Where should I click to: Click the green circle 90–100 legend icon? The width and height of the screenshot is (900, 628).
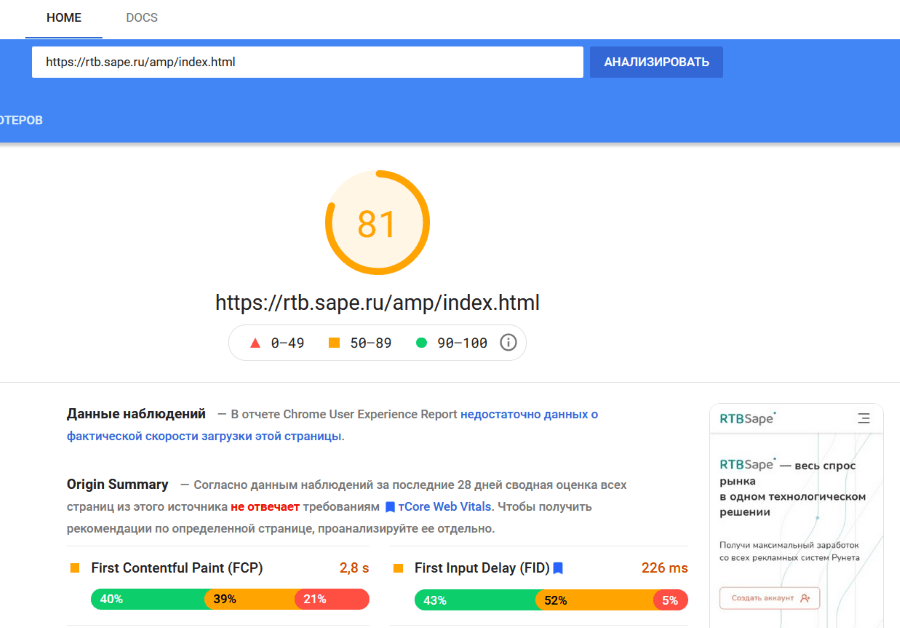pyautogui.click(x=421, y=343)
